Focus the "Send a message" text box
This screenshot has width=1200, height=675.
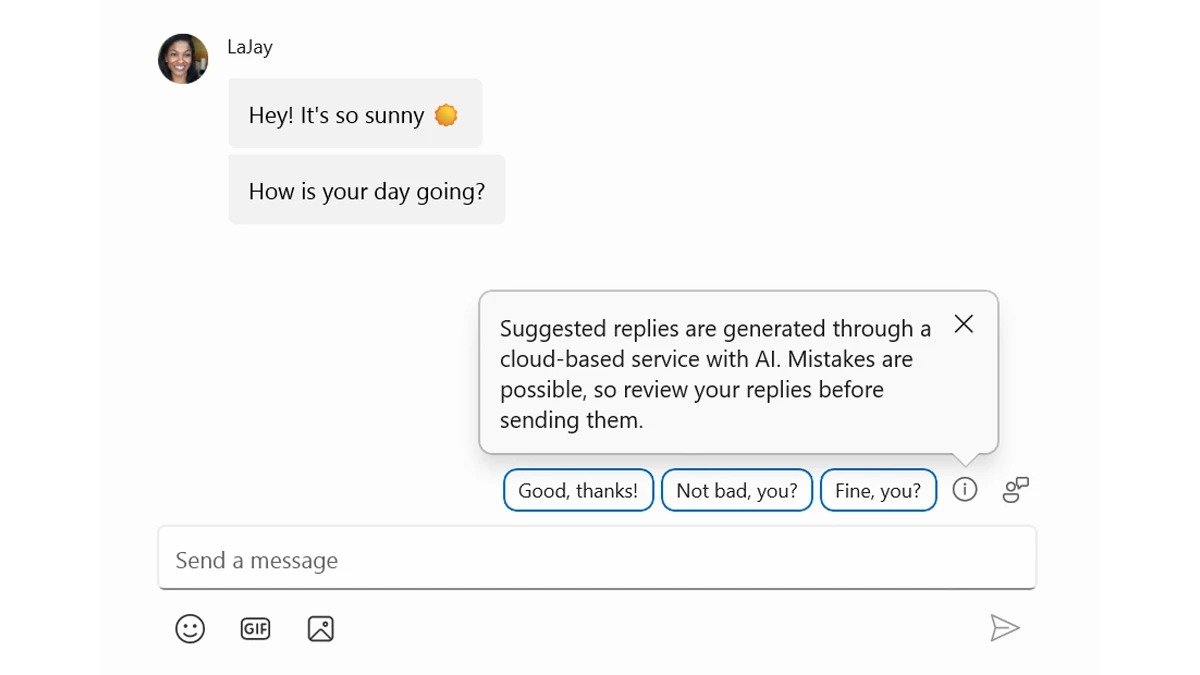(x=596, y=560)
